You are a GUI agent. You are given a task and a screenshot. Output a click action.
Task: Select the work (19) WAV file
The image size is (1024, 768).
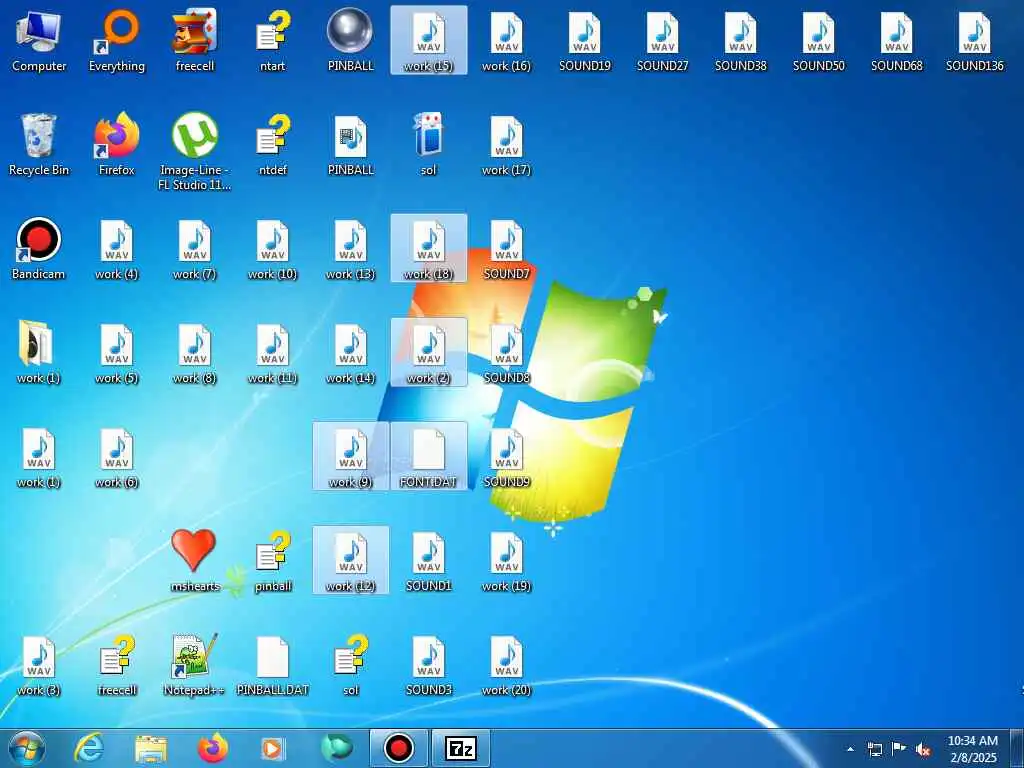506,560
